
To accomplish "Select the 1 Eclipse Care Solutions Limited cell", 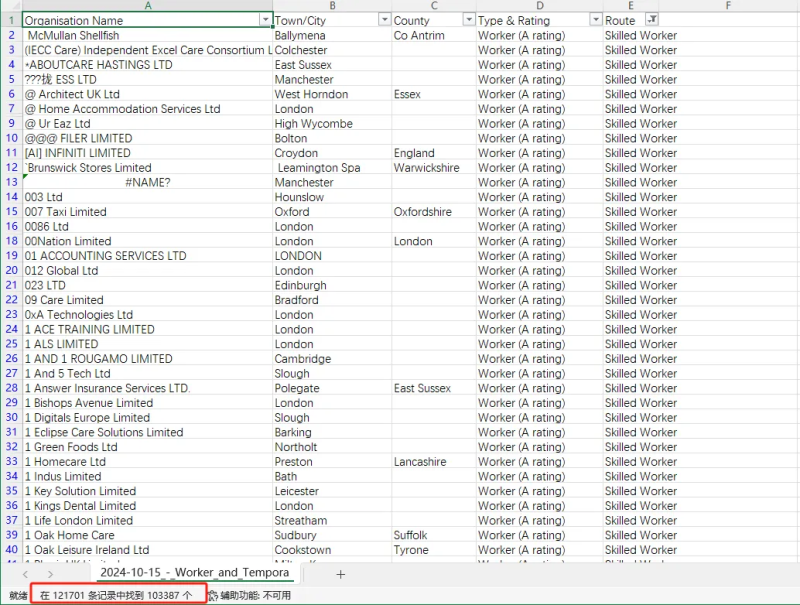I will point(148,432).
